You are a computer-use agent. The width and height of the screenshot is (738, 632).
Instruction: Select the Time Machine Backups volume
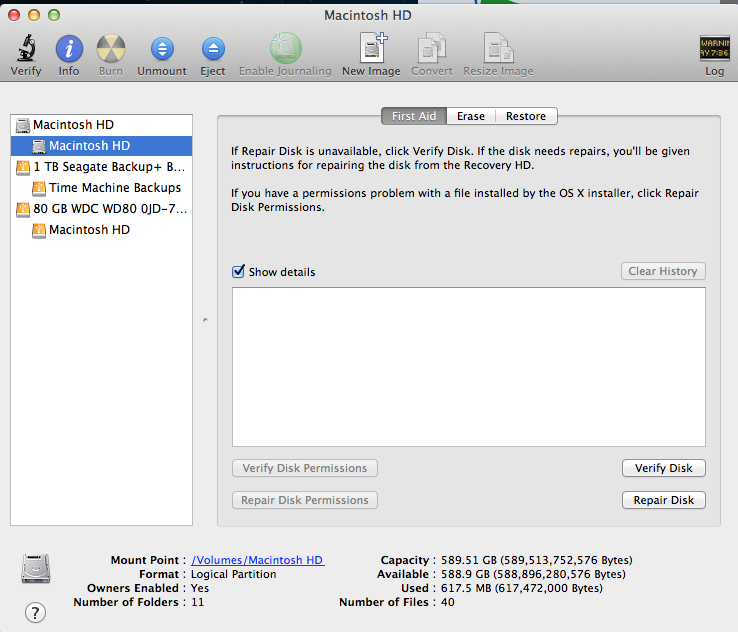[101, 188]
